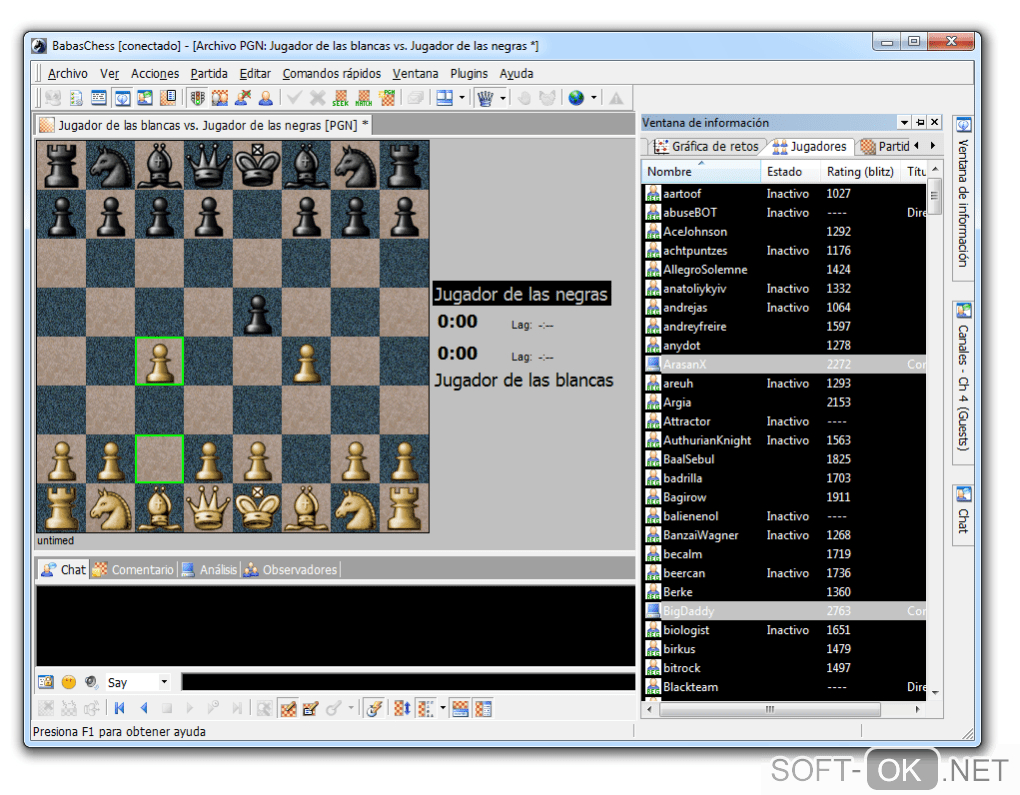Image resolution: width=1020 pixels, height=795 pixels.
Task: Pin the Ventana de información panel
Action: 920,122
